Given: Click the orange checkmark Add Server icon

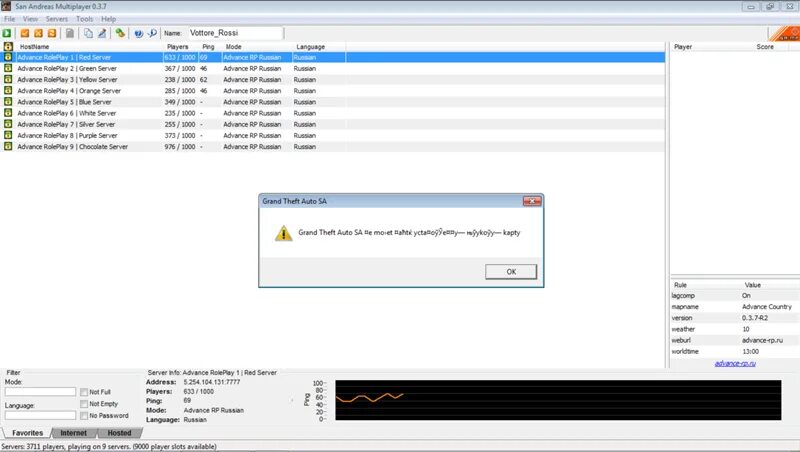Looking at the screenshot, I should click(24, 33).
